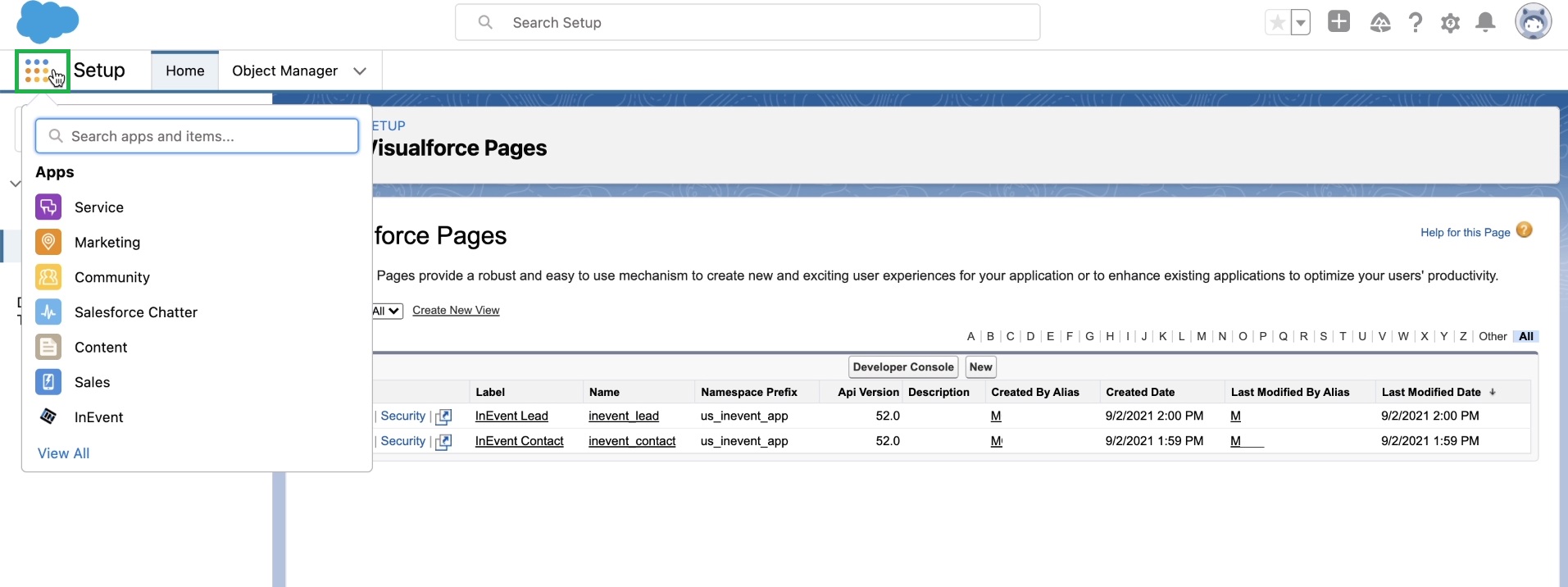Click the InEvent app icon
The image size is (1568, 587).
(48, 416)
